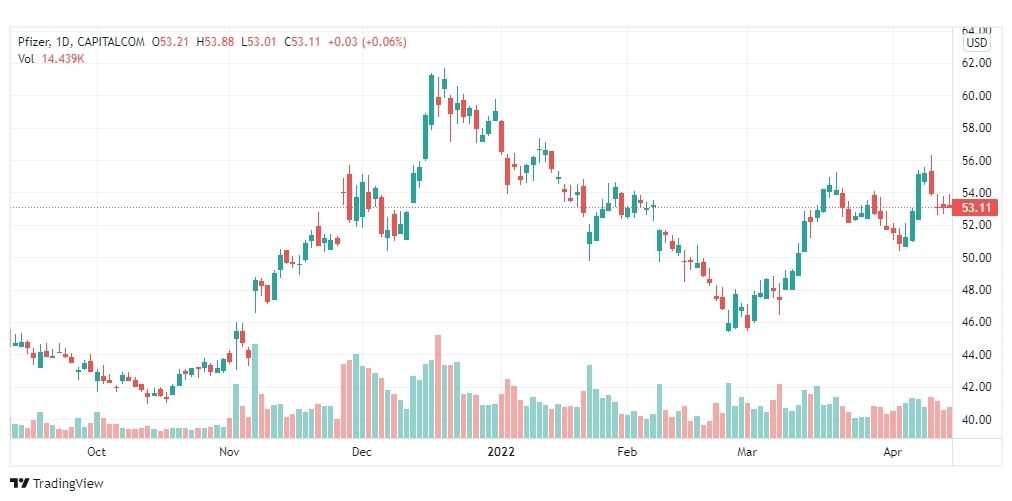Viewport: 1012px width, 501px height.
Task: Open the USD currency selector
Action: pos(977,43)
